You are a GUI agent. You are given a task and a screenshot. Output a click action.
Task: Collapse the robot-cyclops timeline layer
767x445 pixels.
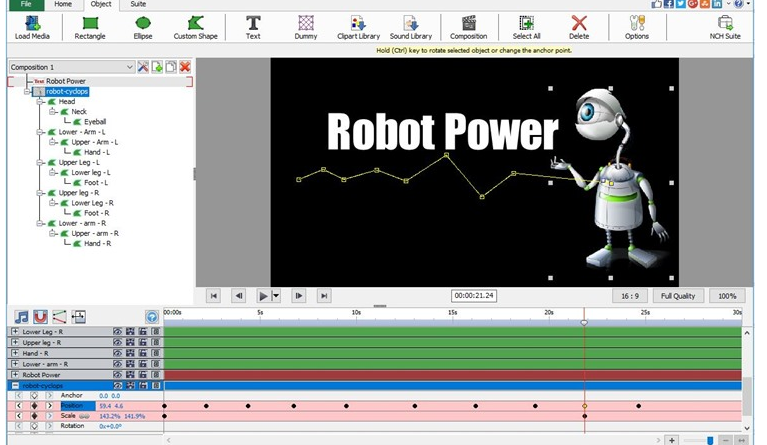pyautogui.click(x=15, y=386)
